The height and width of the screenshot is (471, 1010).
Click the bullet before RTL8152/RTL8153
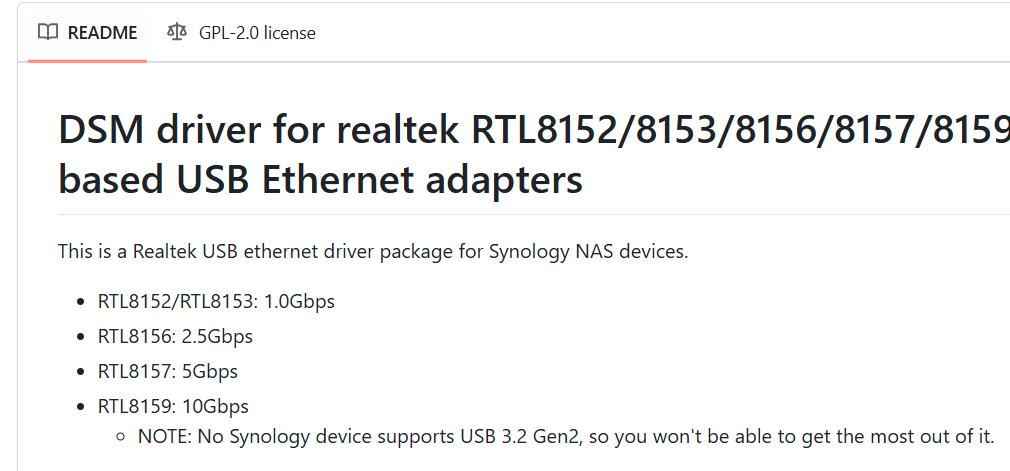pos(81,302)
